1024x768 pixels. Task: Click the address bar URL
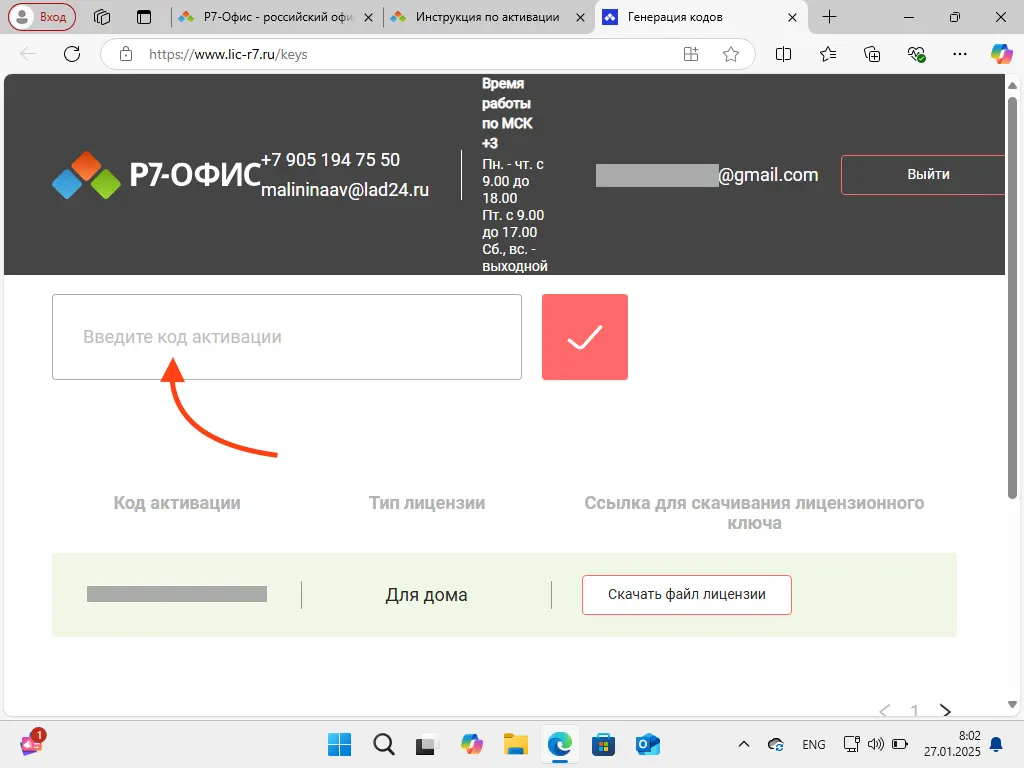click(x=228, y=54)
